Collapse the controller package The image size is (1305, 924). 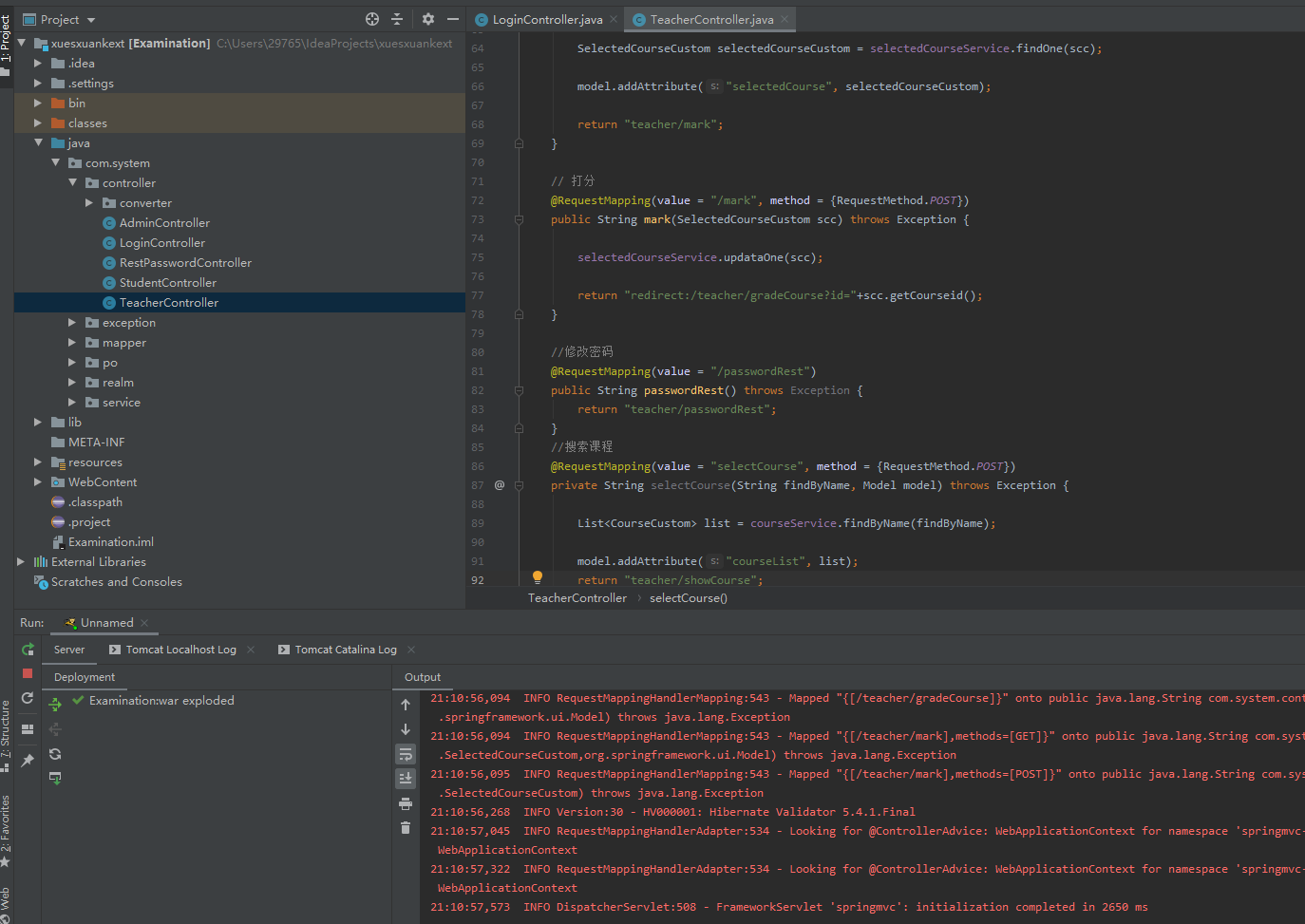tap(73, 183)
